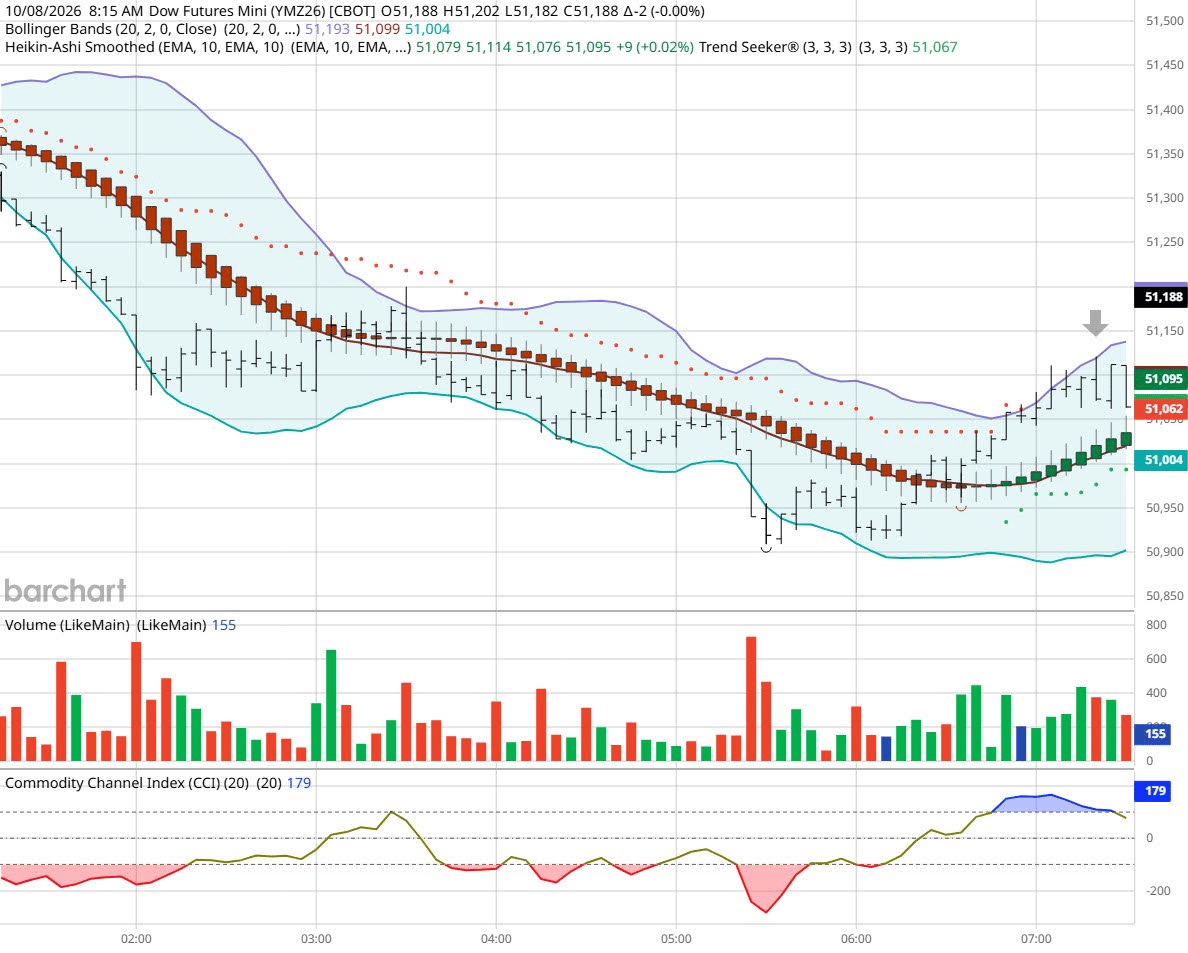Click the tall green volume bar near 03:05

331,705
